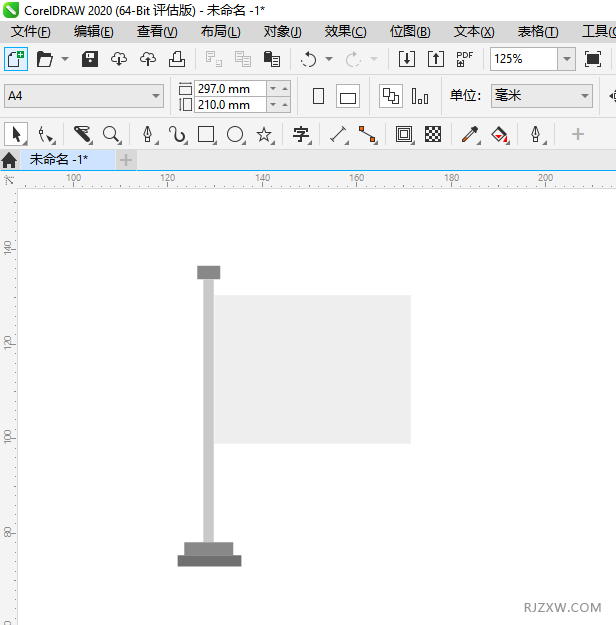Open the 查看(V) menu
Image resolution: width=616 pixels, height=625 pixels.
[x=157, y=32]
